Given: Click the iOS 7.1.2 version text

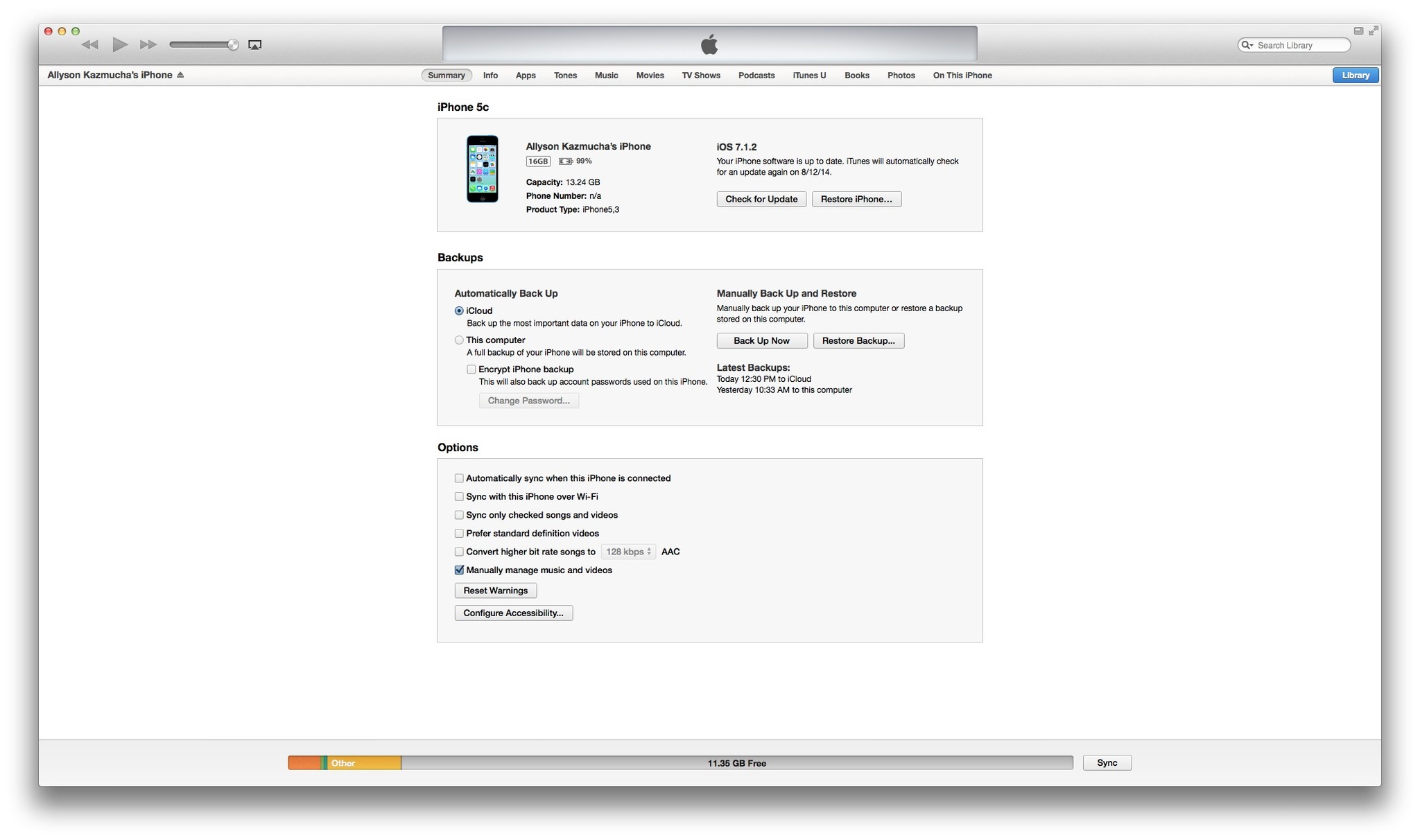Looking at the screenshot, I should point(736,147).
